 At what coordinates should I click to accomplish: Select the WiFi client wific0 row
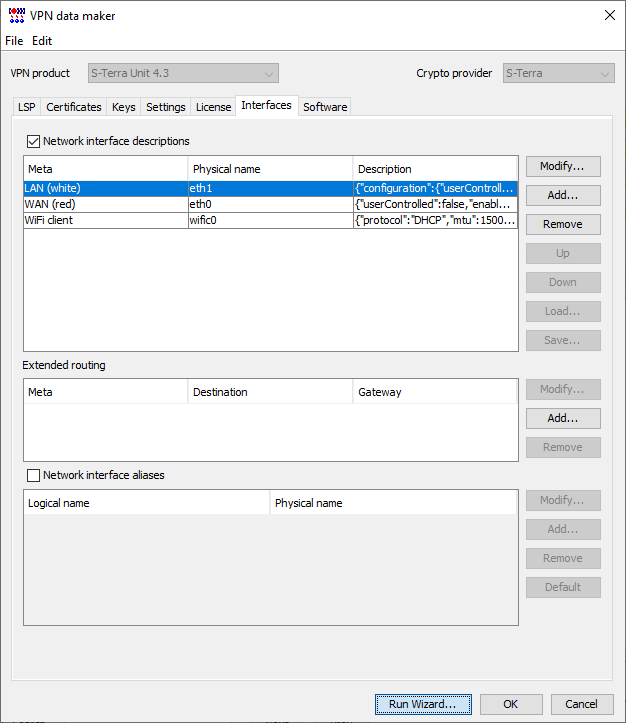click(x=271, y=220)
